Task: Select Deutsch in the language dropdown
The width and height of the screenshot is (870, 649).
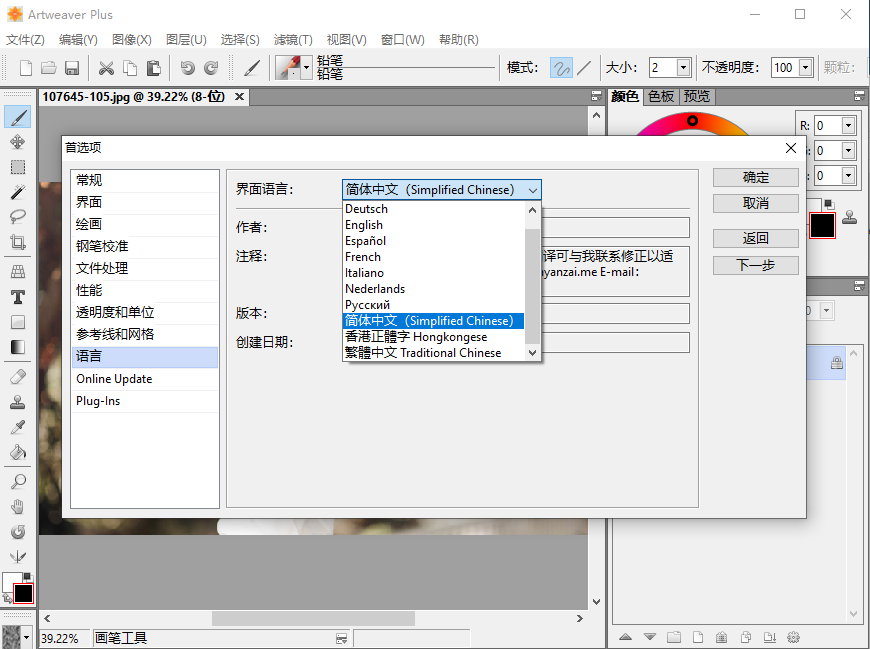Action: (366, 209)
